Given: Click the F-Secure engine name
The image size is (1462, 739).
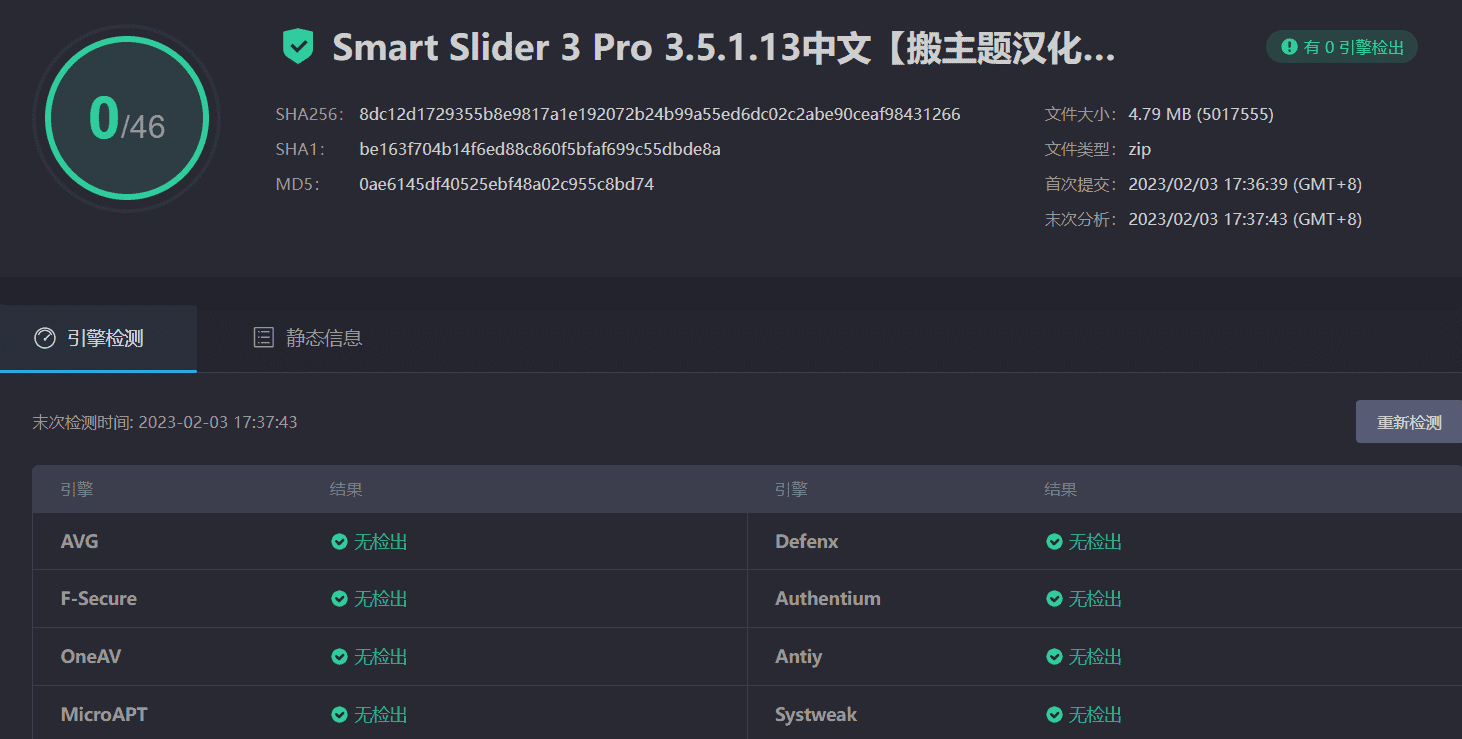Looking at the screenshot, I should click(99, 599).
